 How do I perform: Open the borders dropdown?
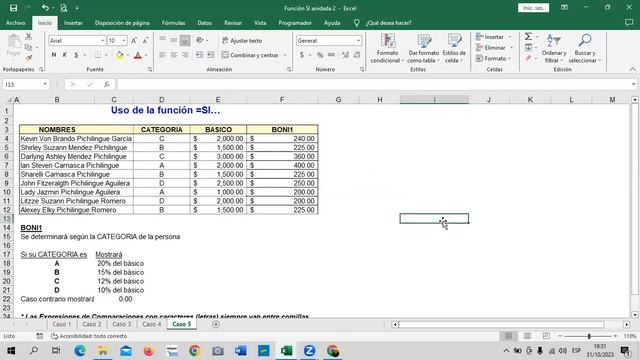(x=106, y=55)
